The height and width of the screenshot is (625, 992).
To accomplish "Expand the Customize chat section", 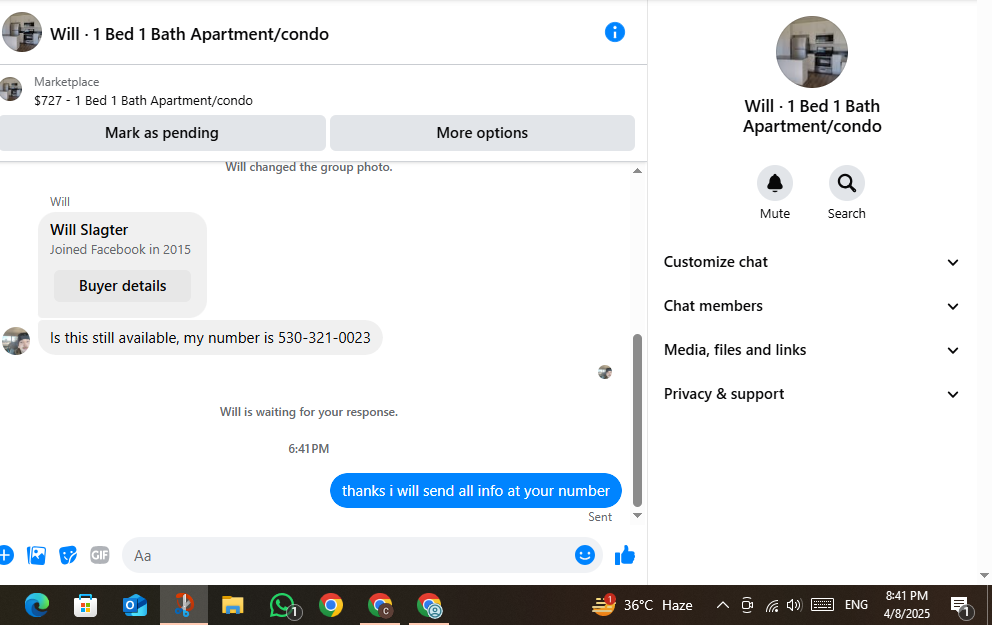I will [x=812, y=262].
